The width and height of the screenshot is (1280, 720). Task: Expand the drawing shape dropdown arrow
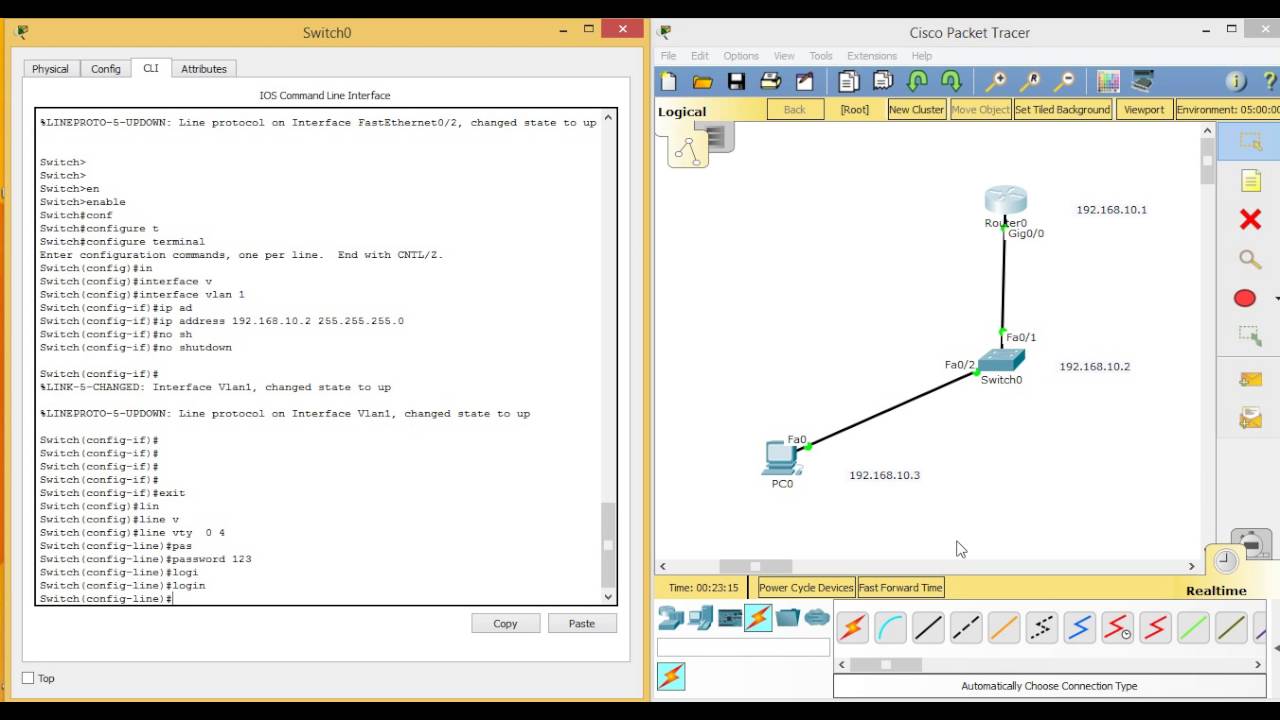click(1275, 299)
